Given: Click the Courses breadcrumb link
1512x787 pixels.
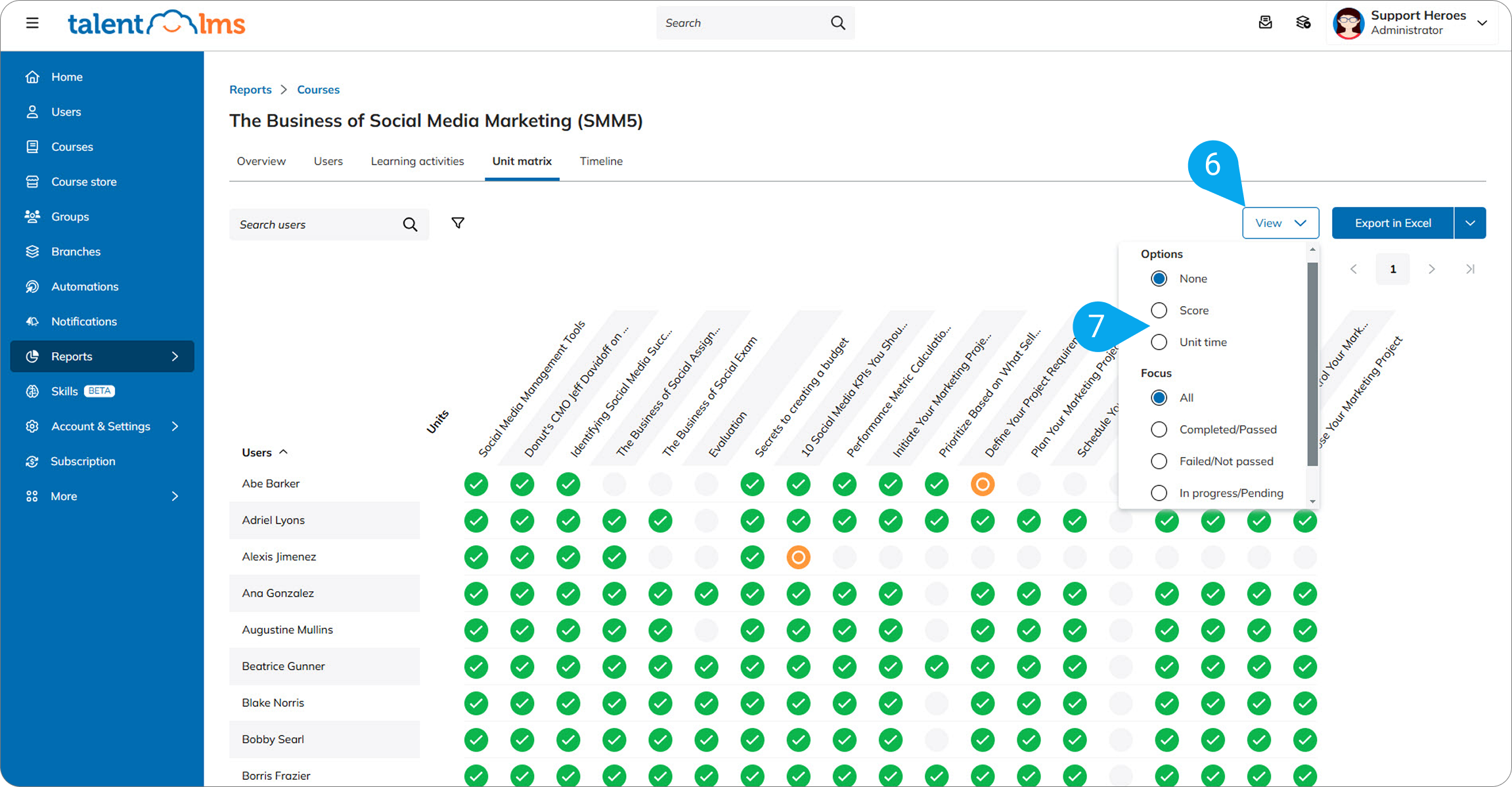Looking at the screenshot, I should pos(318,89).
